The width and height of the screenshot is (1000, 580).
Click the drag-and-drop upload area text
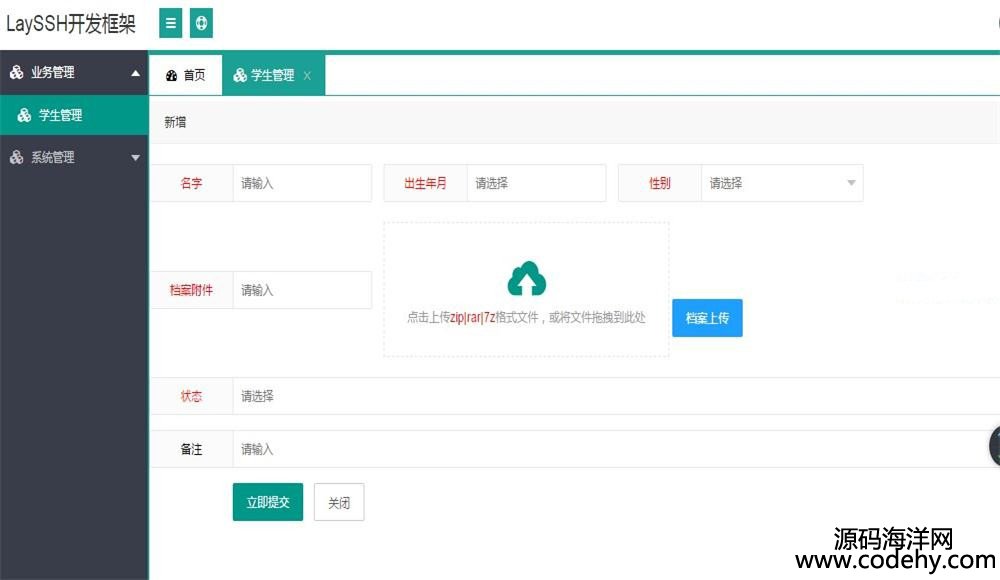[526, 317]
